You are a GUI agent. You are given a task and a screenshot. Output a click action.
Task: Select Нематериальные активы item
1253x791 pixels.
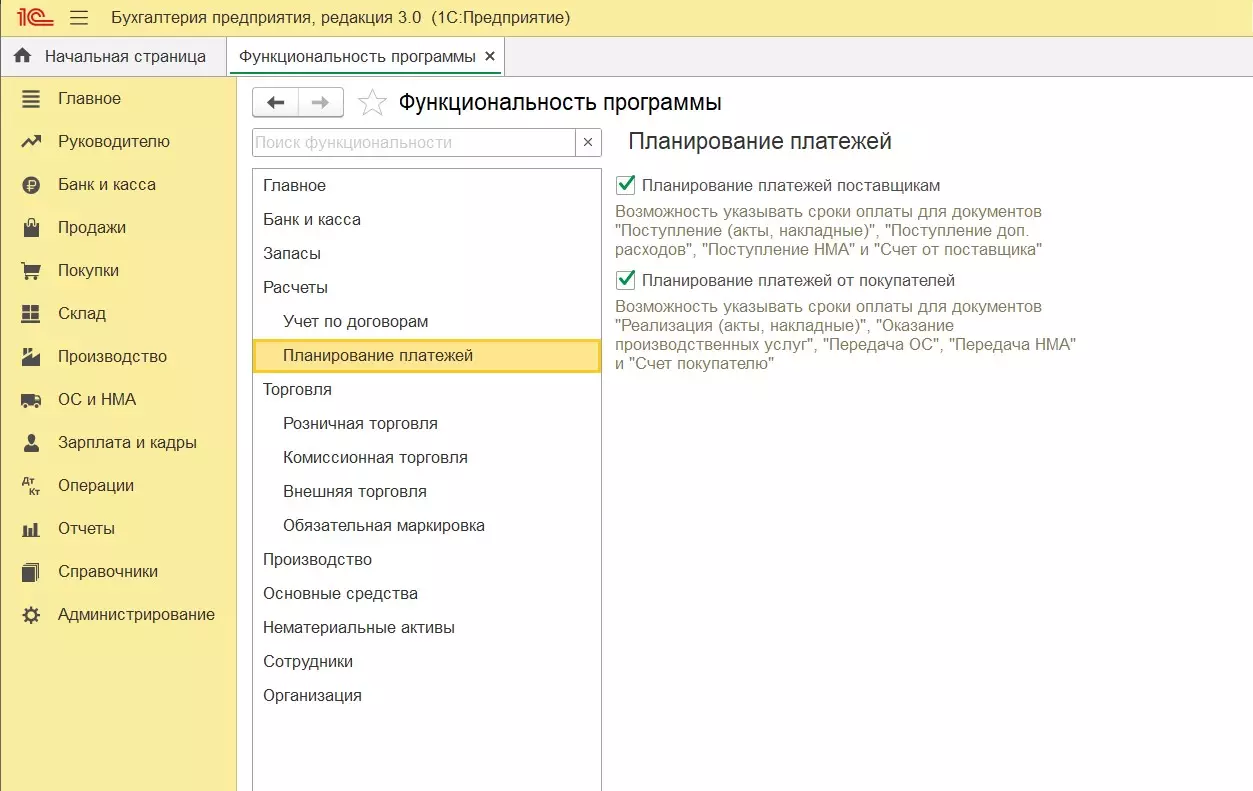[427, 627]
